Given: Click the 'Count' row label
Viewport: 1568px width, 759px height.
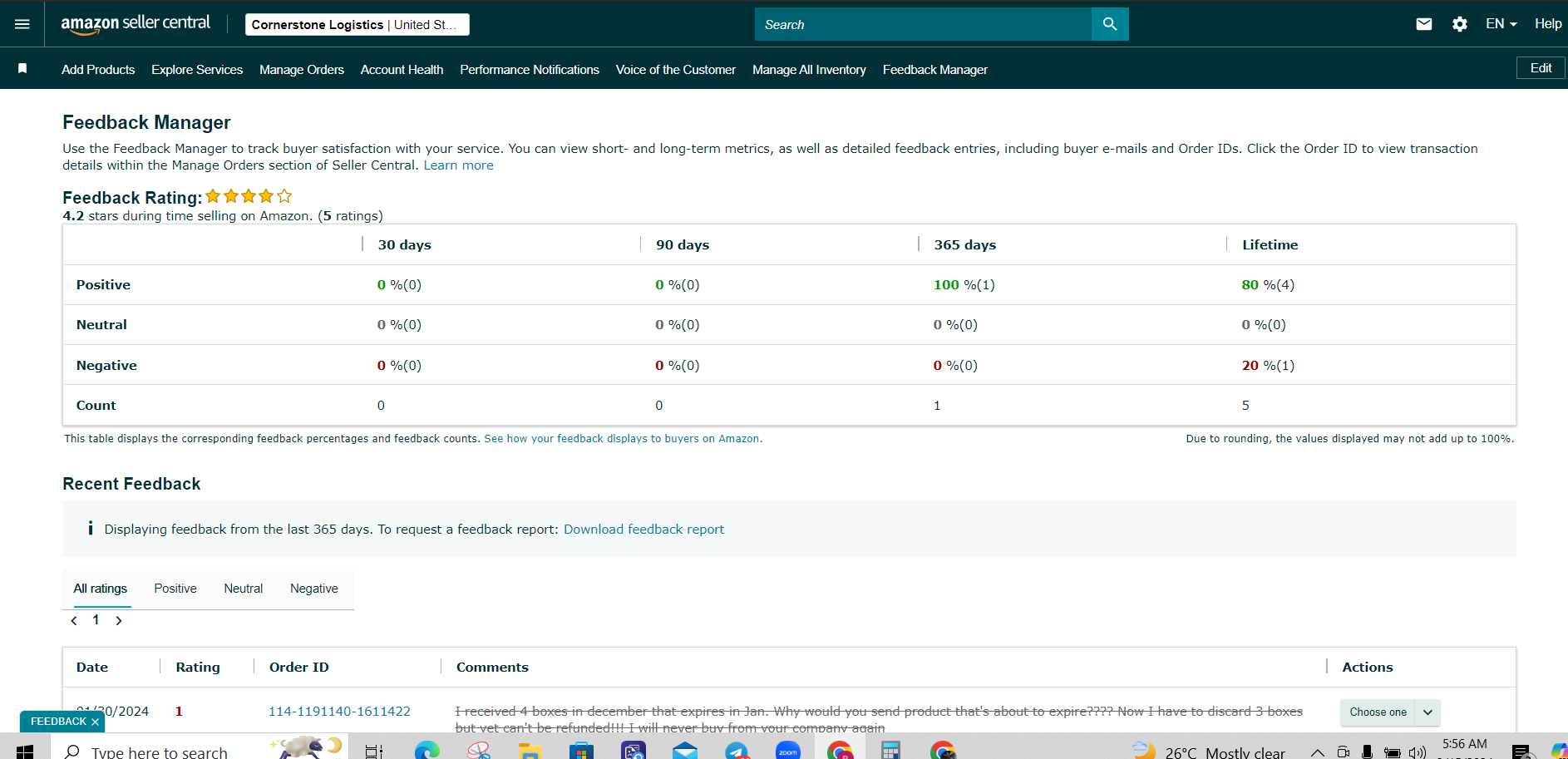Looking at the screenshot, I should coord(96,406).
